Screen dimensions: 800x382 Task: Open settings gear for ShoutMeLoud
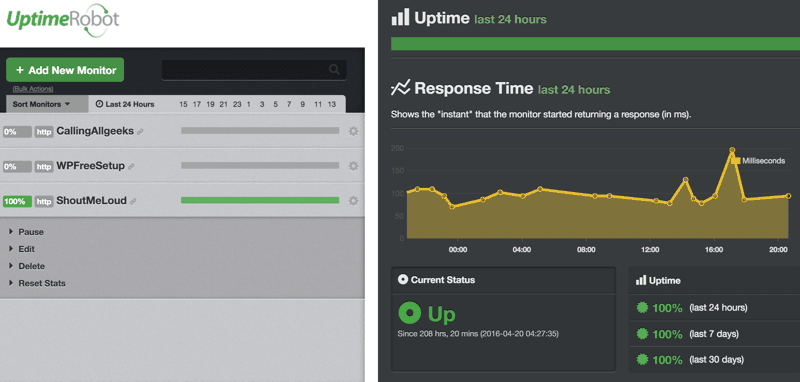(353, 201)
